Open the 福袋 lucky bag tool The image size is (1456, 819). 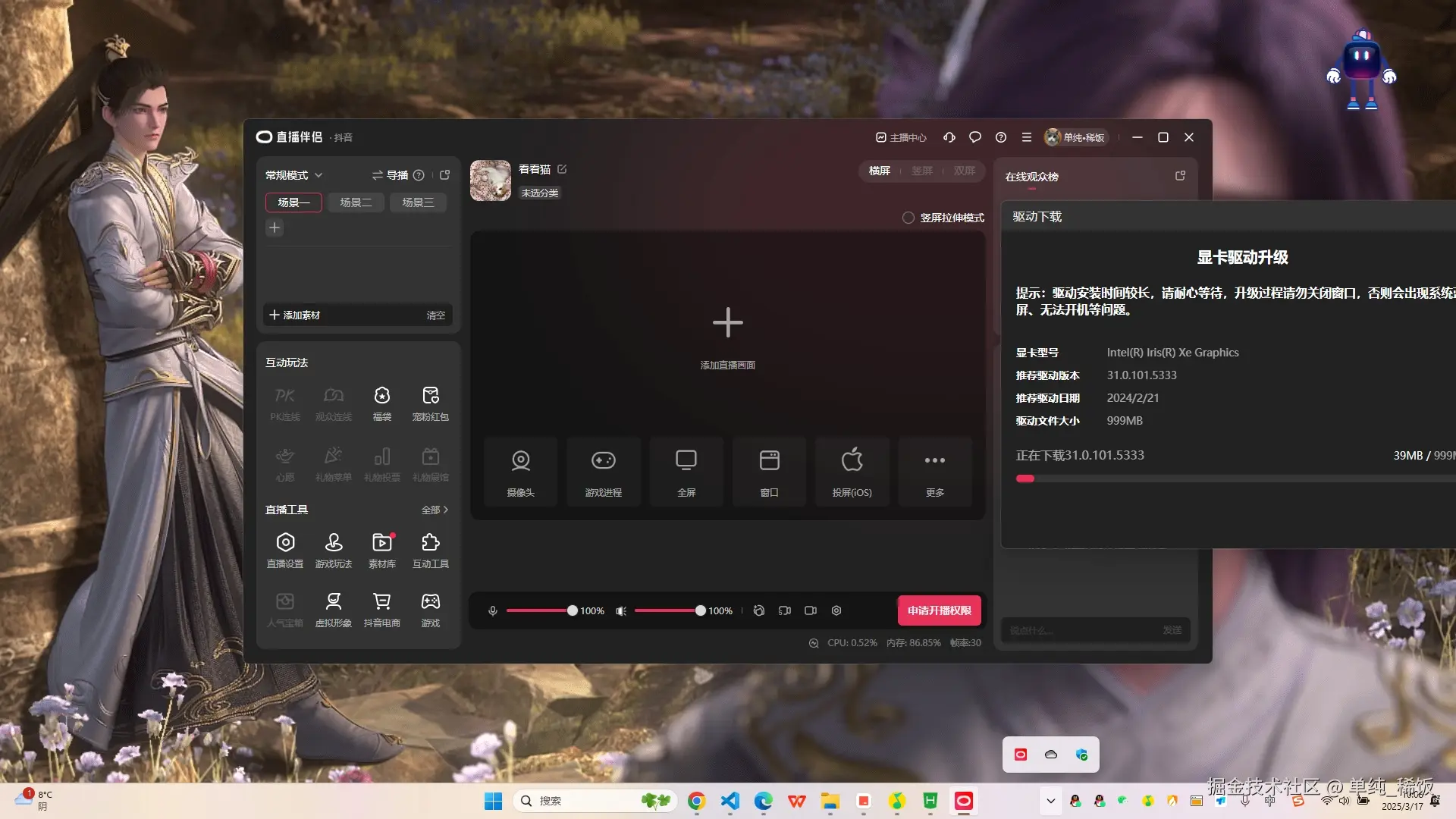pyautogui.click(x=382, y=402)
